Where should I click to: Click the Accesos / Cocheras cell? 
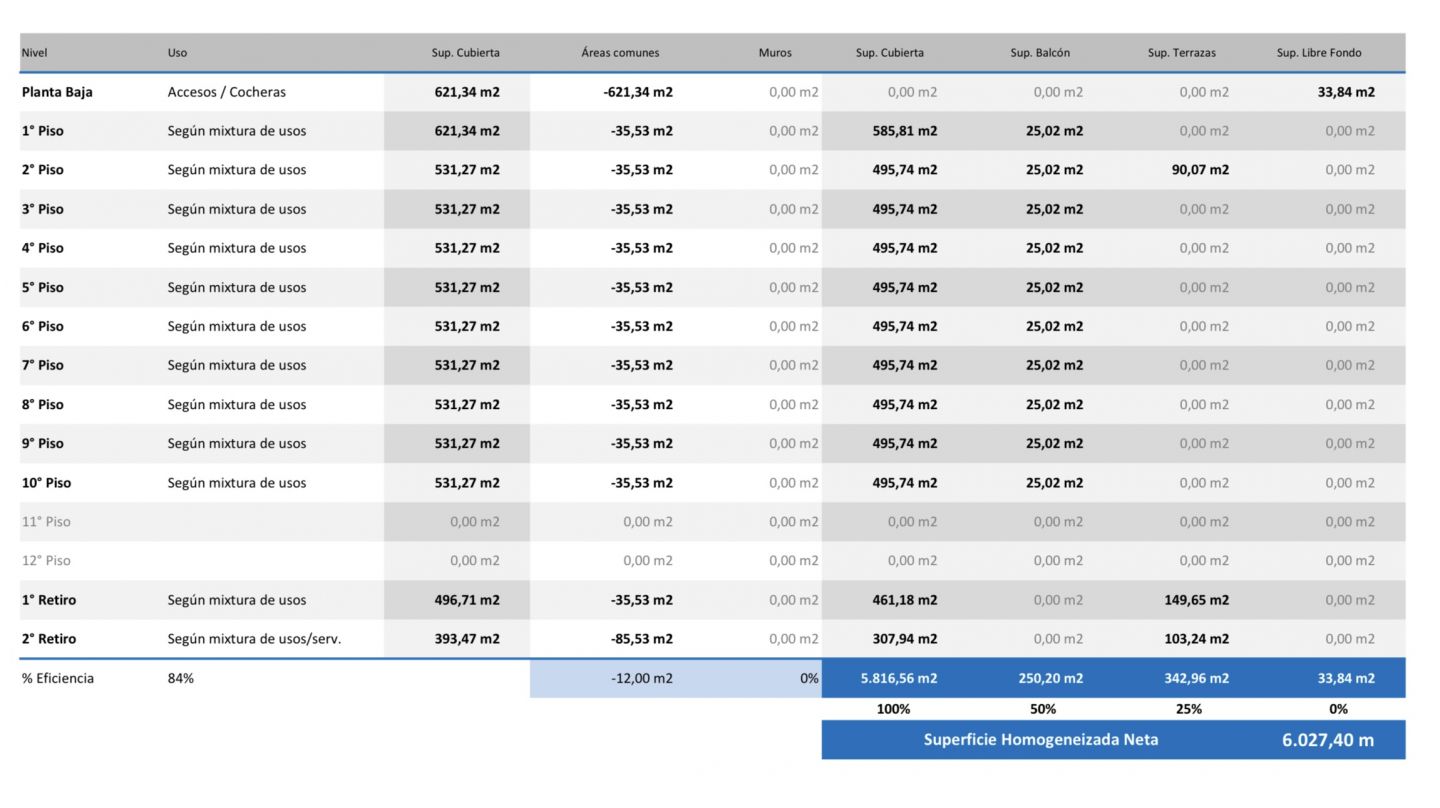227,92
